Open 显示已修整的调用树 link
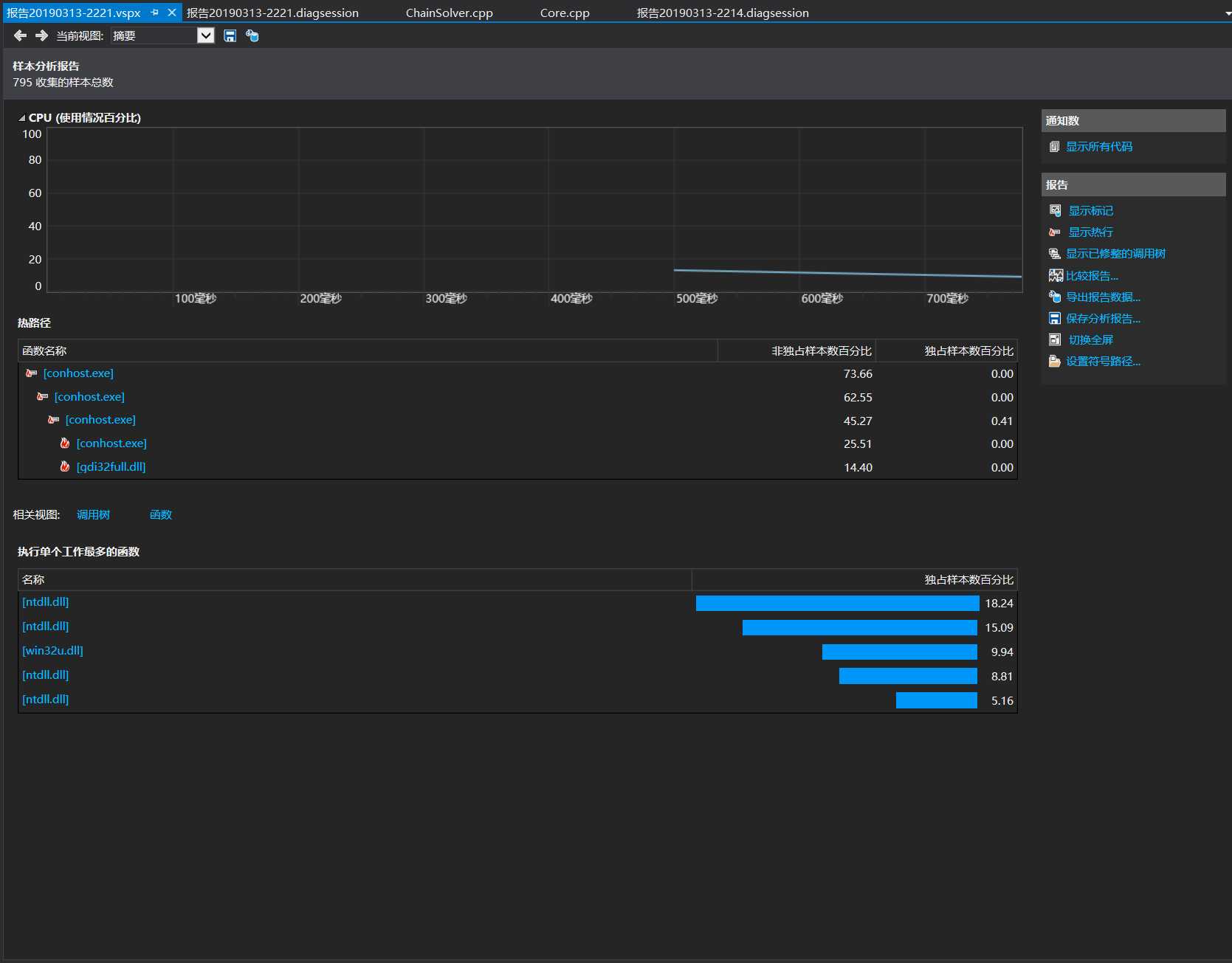 click(1115, 254)
